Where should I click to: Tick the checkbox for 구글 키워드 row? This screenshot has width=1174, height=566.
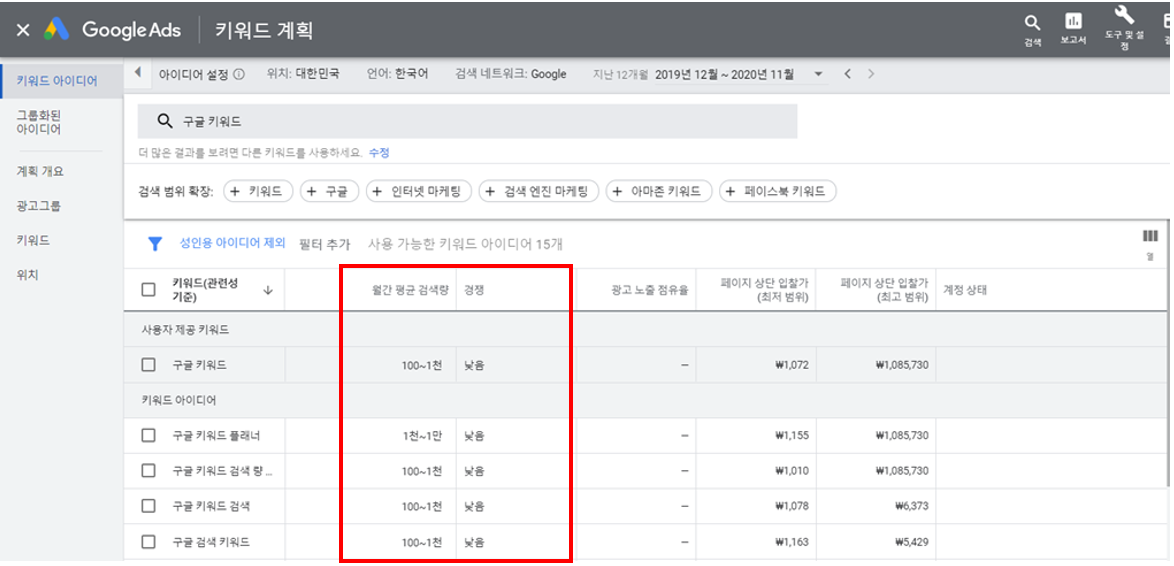(x=148, y=365)
